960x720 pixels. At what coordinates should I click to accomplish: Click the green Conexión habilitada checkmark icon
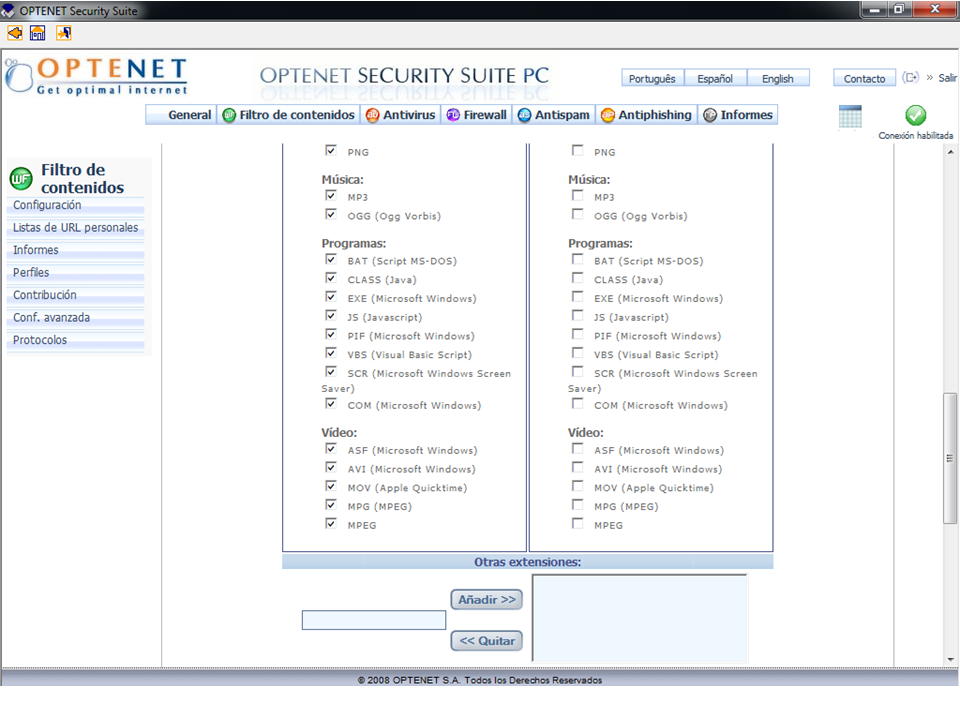(x=915, y=116)
